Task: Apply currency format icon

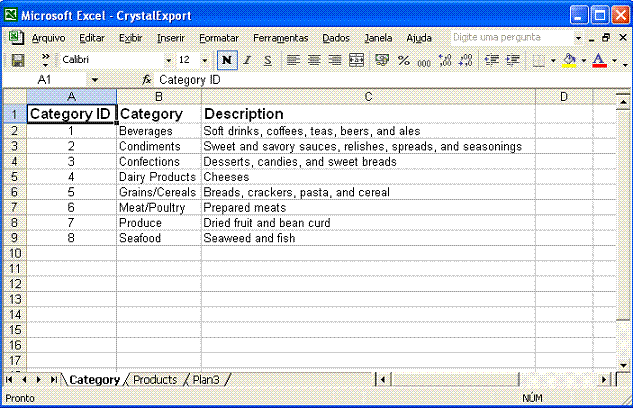Action: [x=381, y=61]
